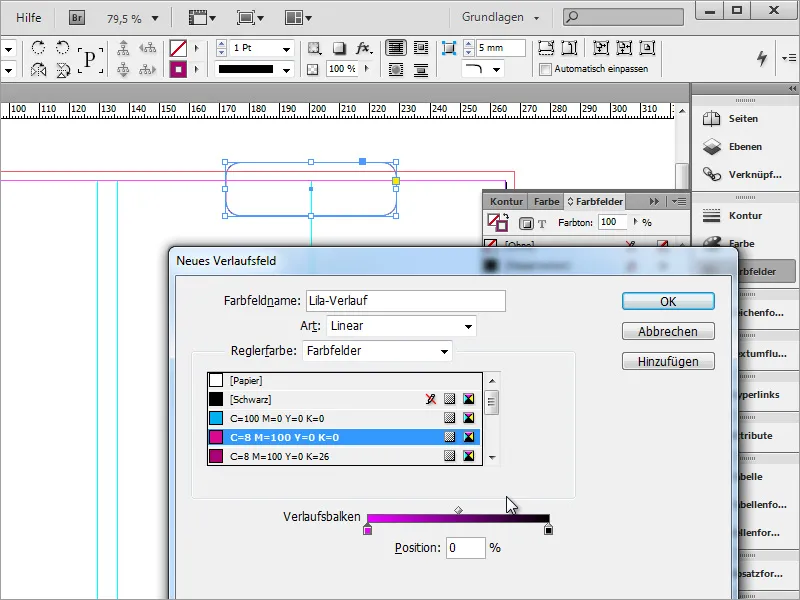Fit frame to content icon
This screenshot has width=800, height=600.
click(x=624, y=48)
